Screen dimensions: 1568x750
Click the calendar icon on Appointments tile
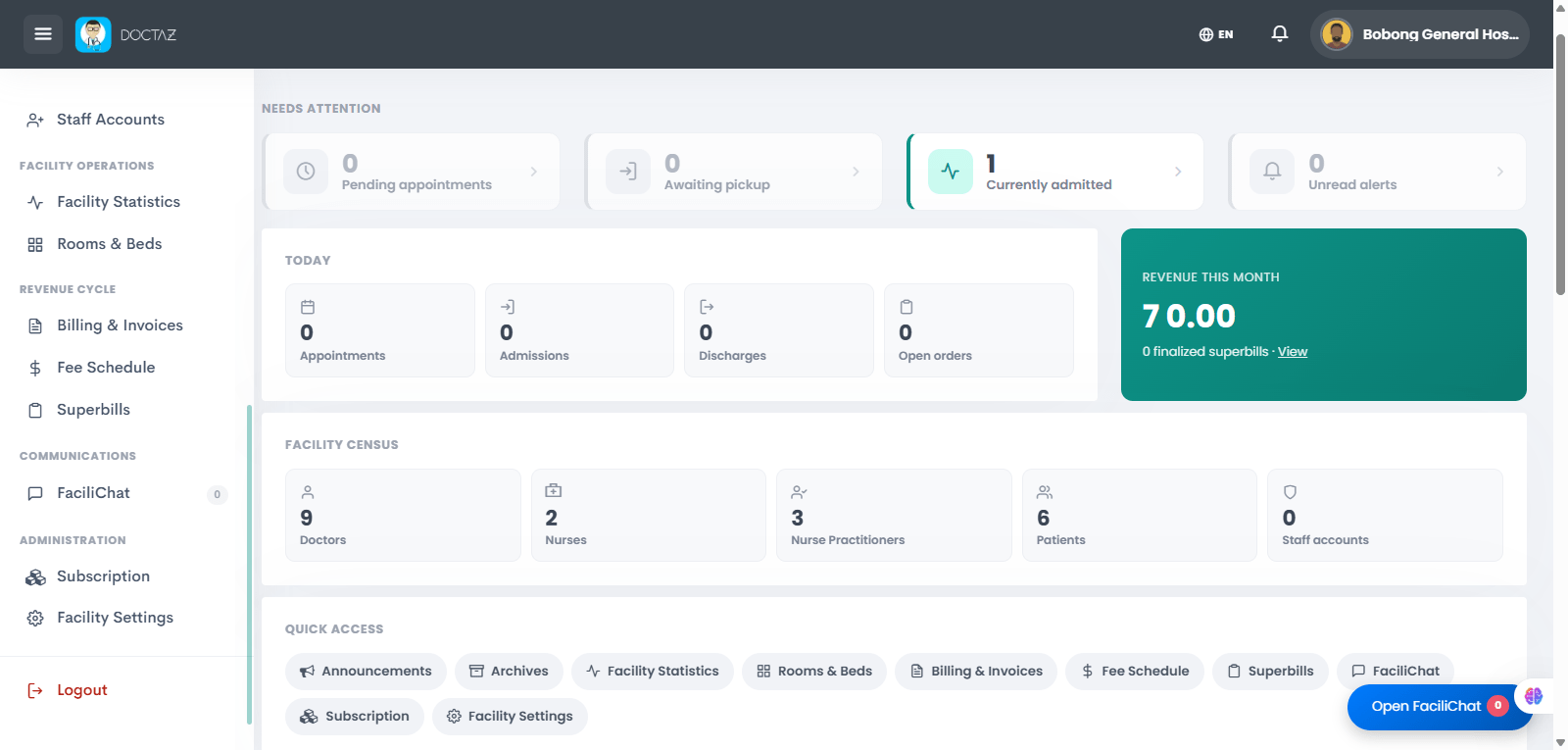point(308,307)
